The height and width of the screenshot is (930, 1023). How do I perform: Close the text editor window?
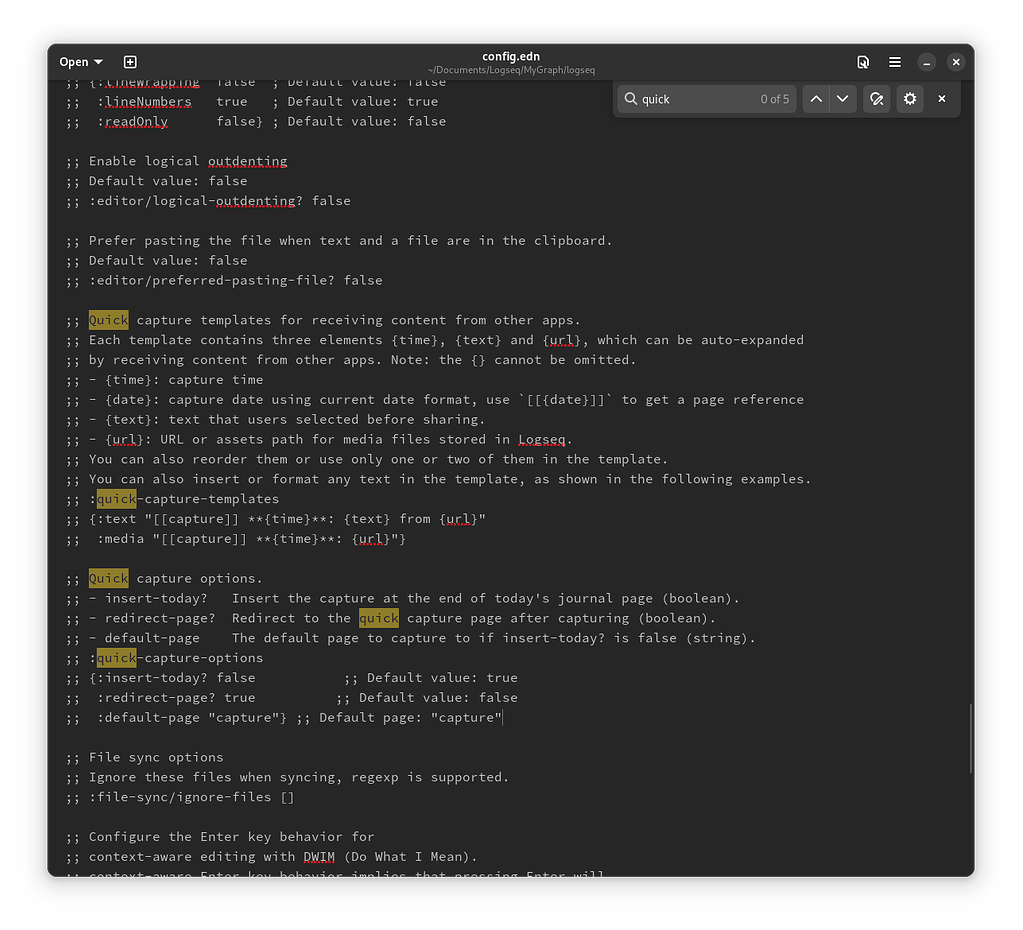pos(956,62)
